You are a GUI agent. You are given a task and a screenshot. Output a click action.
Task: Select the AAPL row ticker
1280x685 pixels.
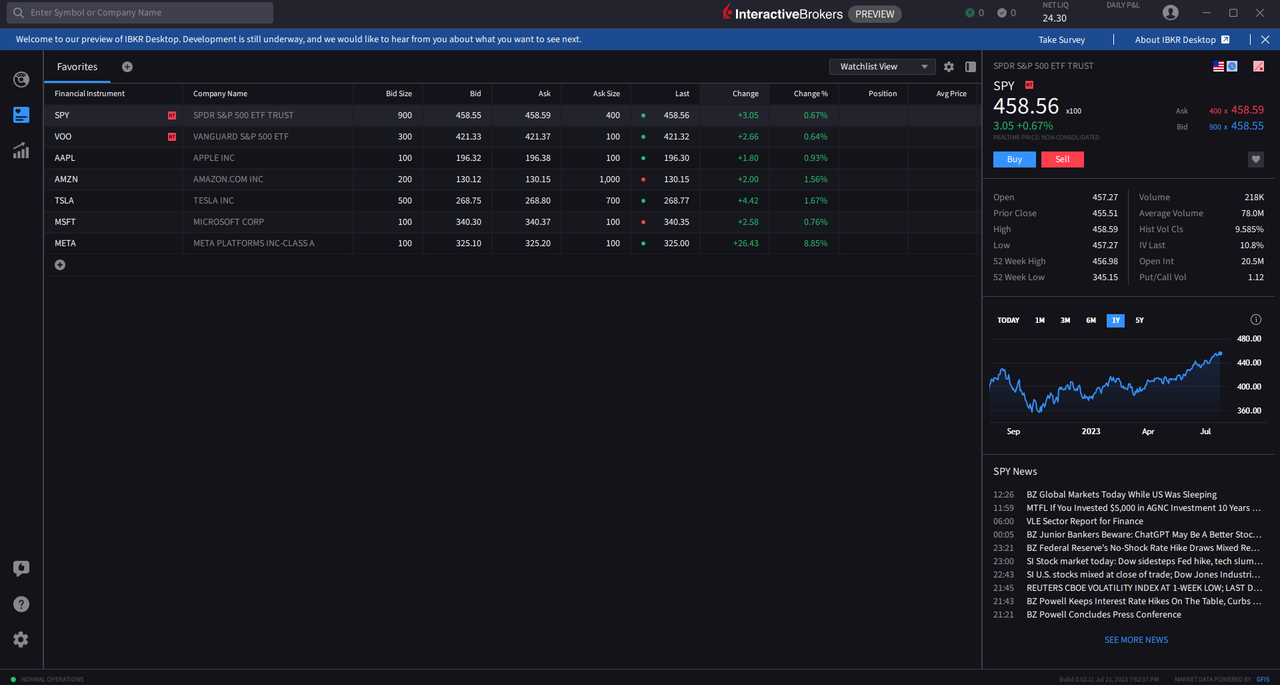coord(65,158)
